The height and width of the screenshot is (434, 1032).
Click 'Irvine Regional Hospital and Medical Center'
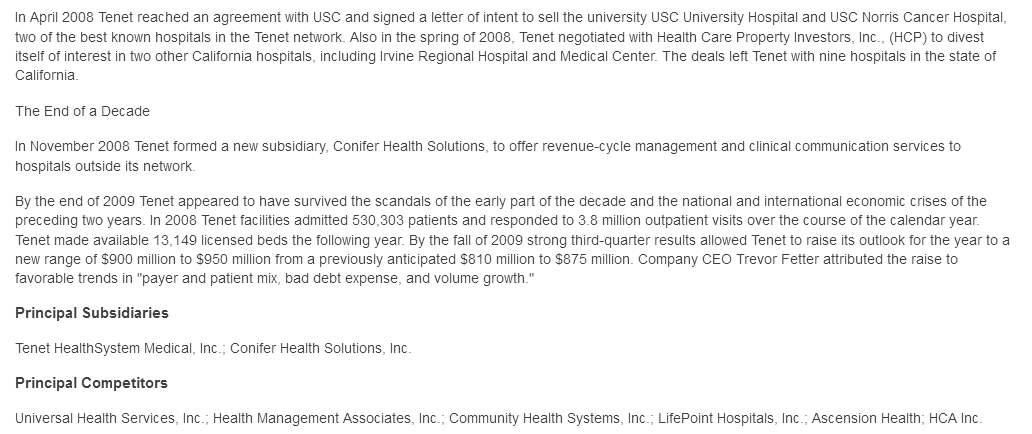coord(517,57)
